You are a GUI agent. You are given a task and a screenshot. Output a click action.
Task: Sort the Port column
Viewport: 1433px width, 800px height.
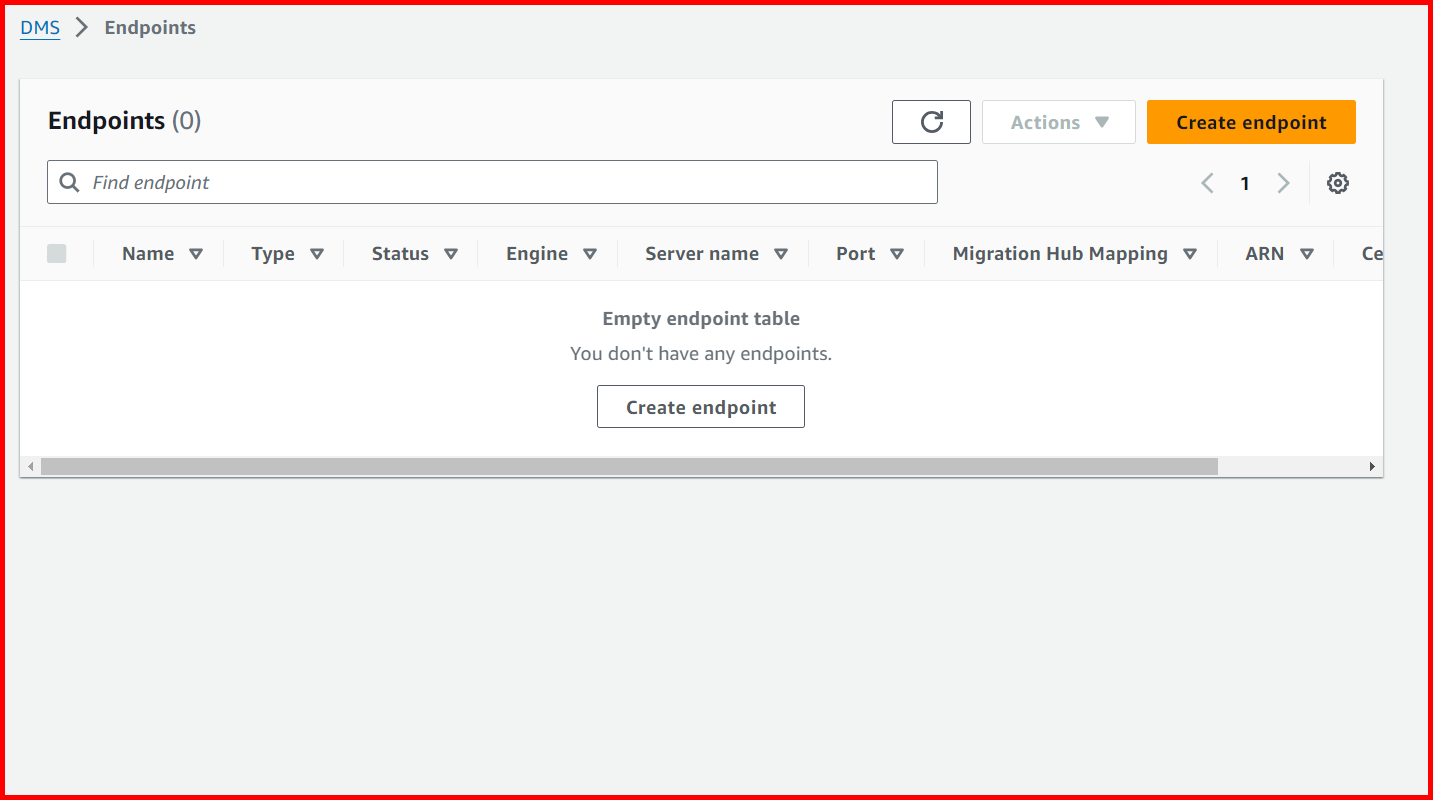(x=898, y=253)
